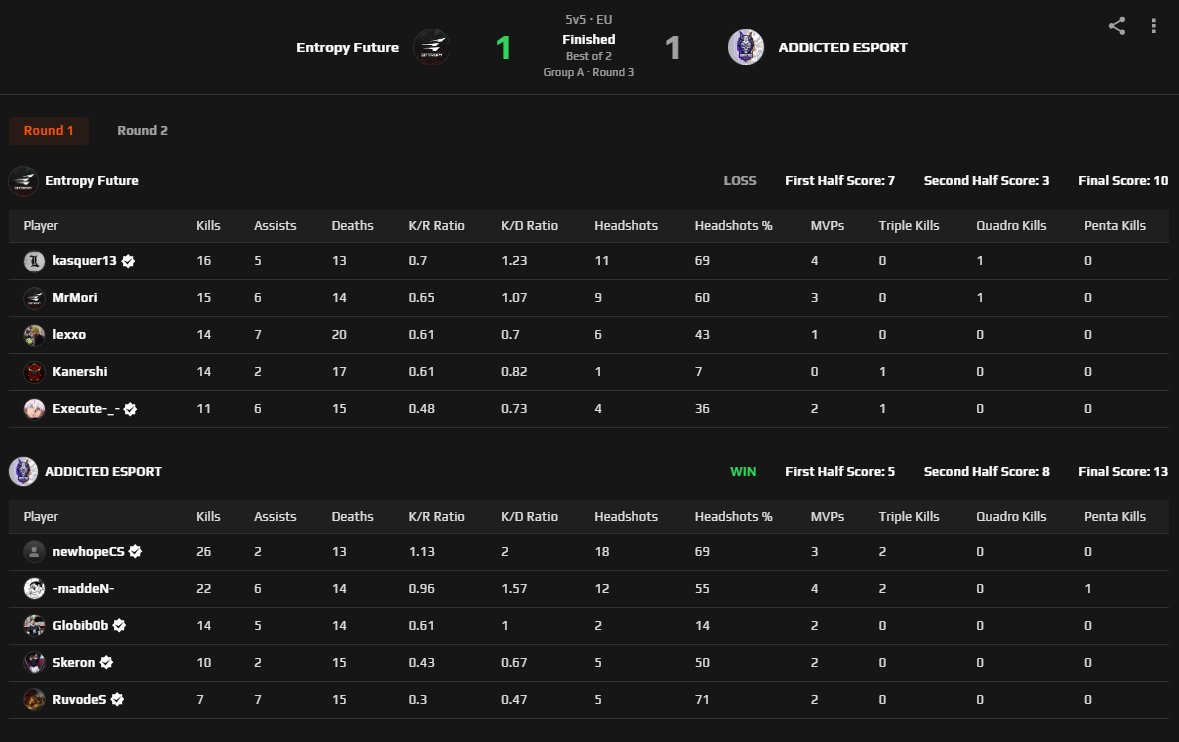1179x742 pixels.
Task: Open MrMori's avatar
Action: [x=34, y=298]
